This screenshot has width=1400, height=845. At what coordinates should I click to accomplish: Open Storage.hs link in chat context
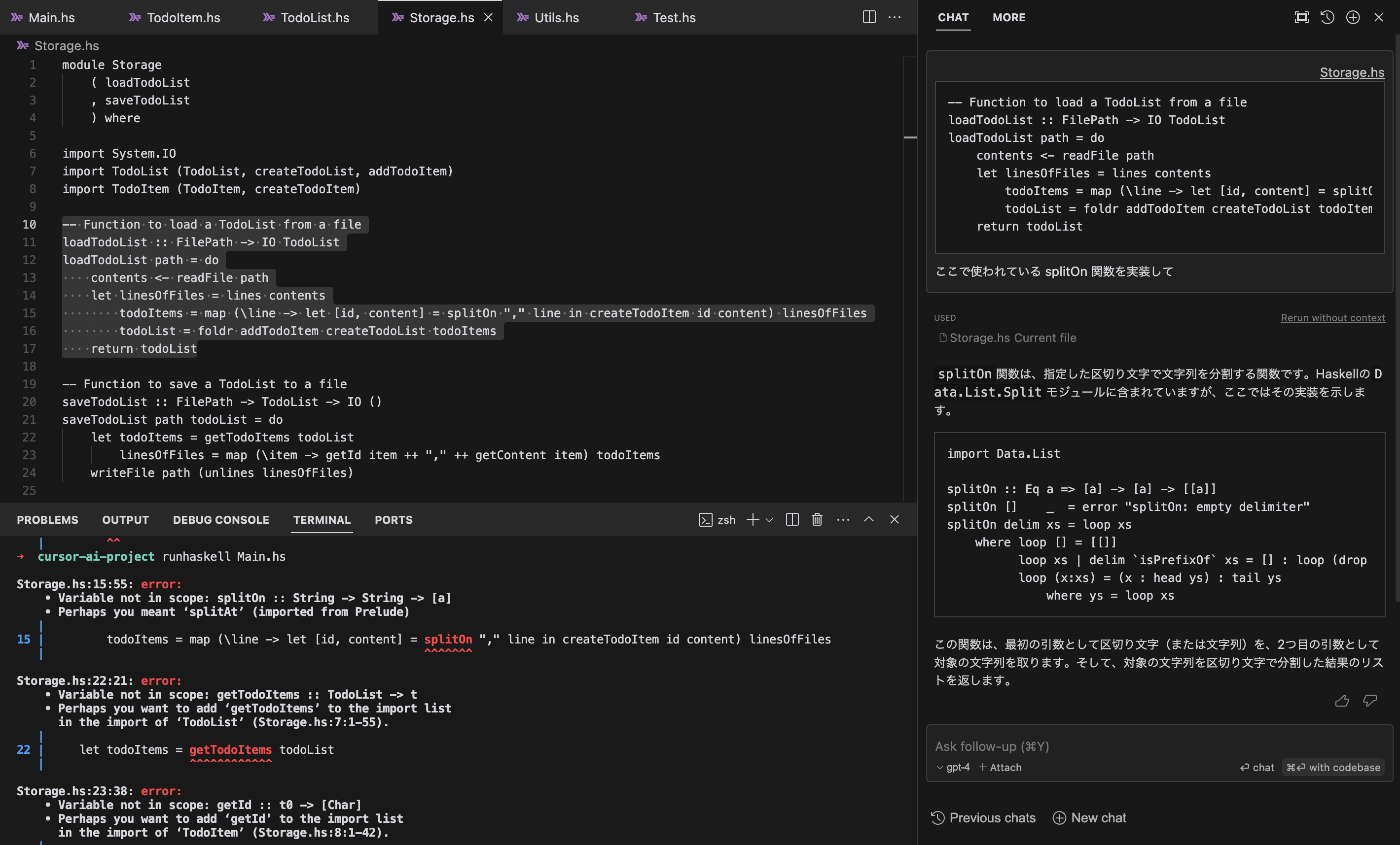1352,72
